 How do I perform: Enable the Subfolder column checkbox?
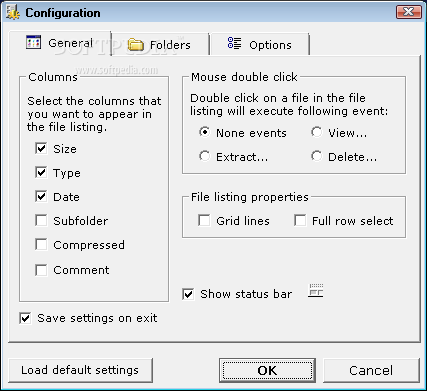tap(41, 220)
